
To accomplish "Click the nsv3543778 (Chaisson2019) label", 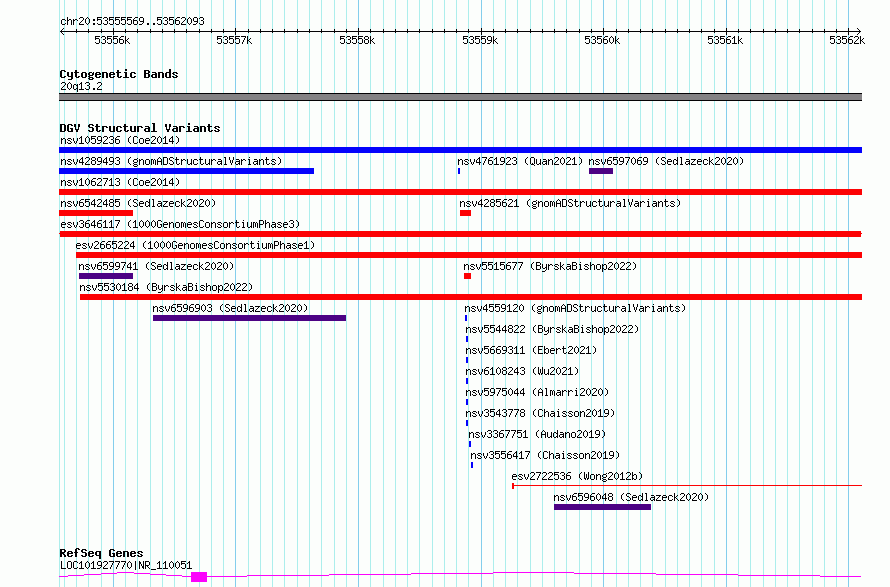I will [x=540, y=413].
